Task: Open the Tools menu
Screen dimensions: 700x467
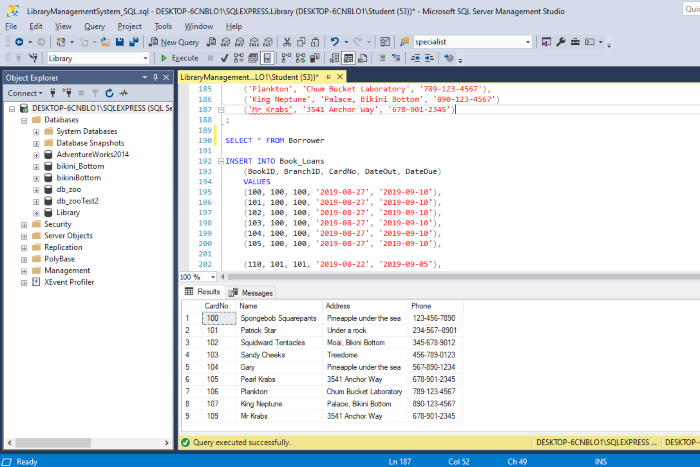Action: coord(163,26)
